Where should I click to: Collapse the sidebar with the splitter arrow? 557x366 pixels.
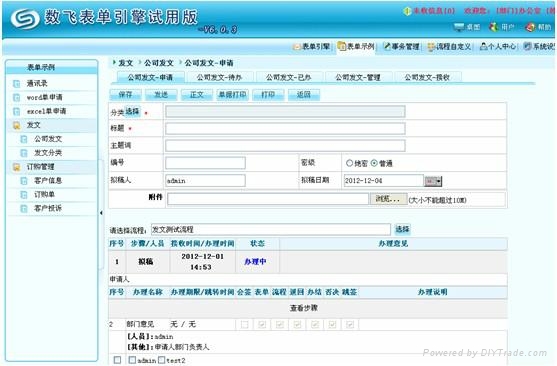pyautogui.click(x=101, y=213)
